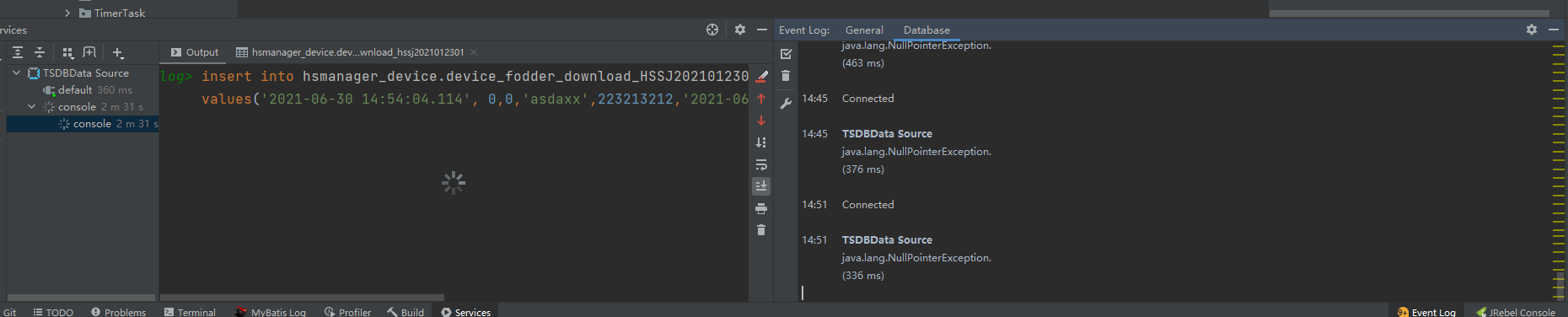Open the Event Log gear options
This screenshot has height=317, width=1568.
pyautogui.click(x=1532, y=30)
